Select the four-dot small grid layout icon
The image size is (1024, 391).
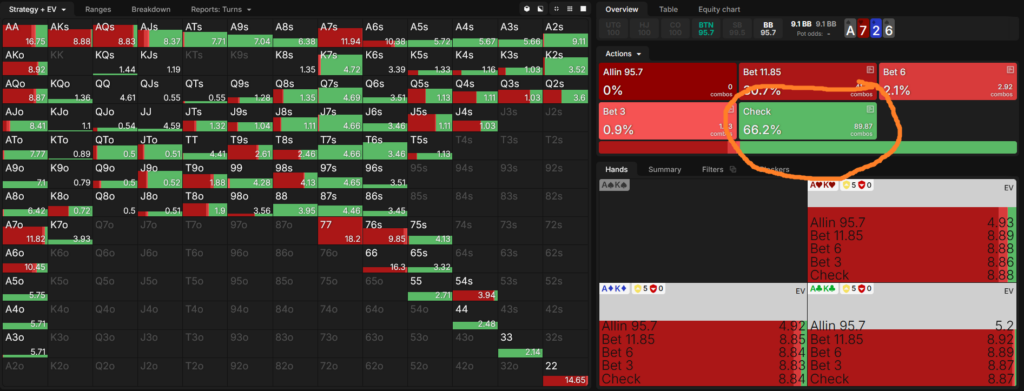pos(556,9)
